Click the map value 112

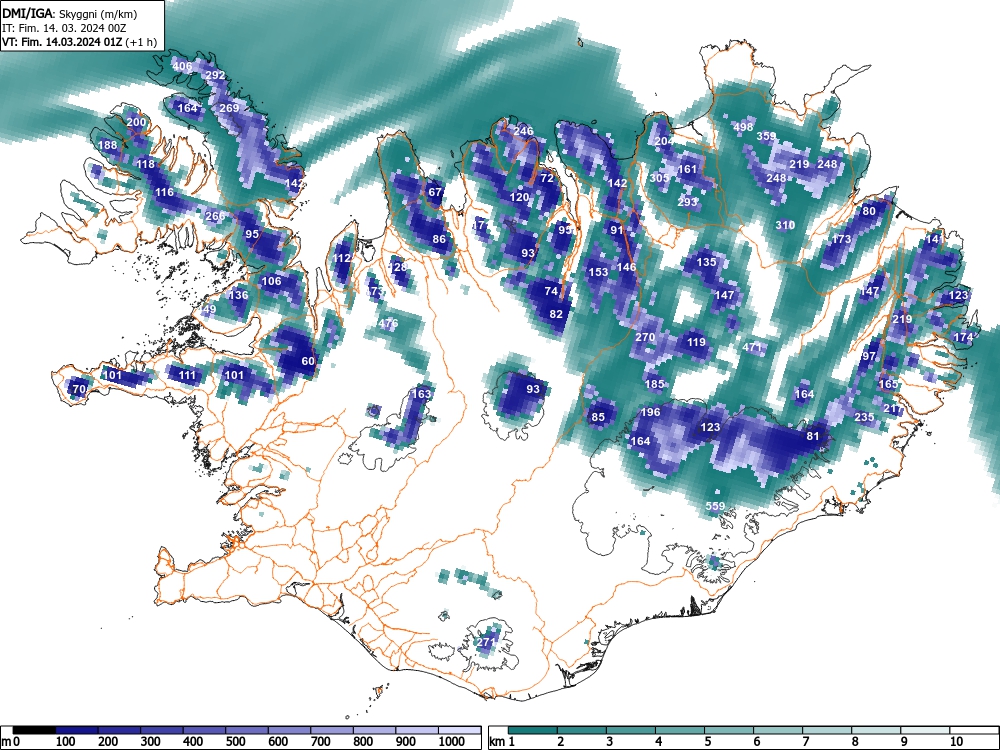click(x=342, y=258)
